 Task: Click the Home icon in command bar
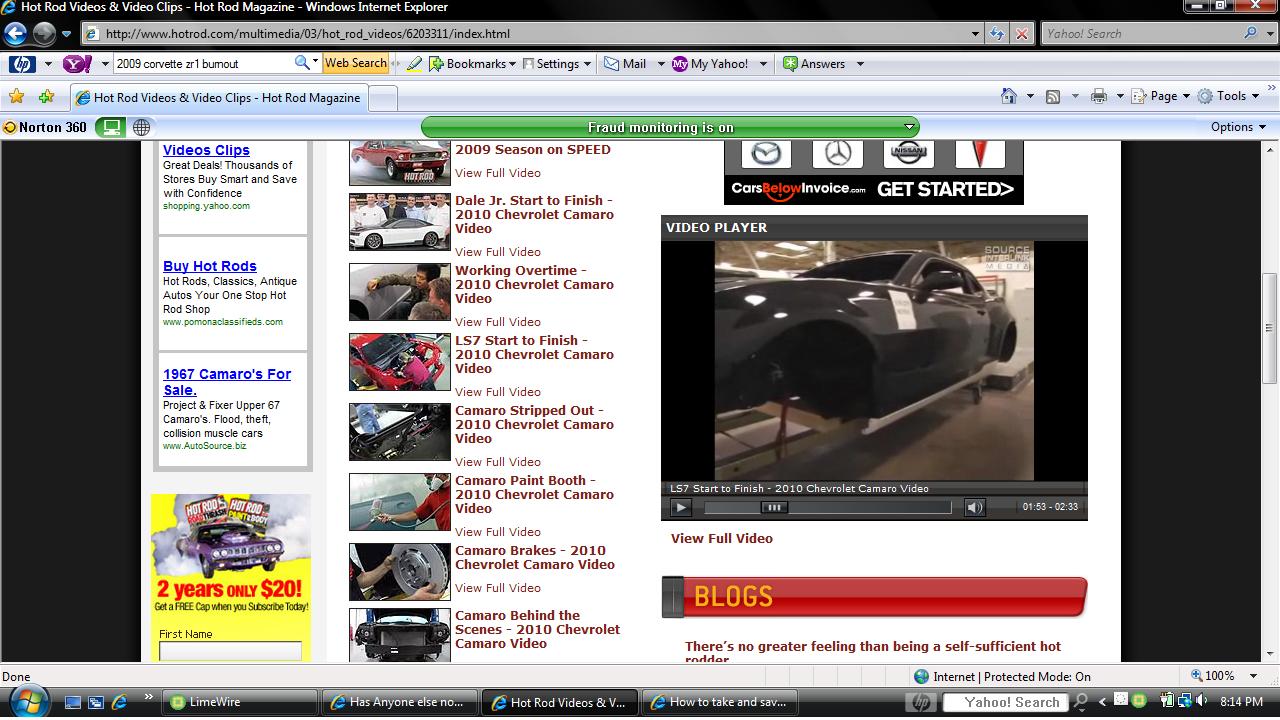1009,96
